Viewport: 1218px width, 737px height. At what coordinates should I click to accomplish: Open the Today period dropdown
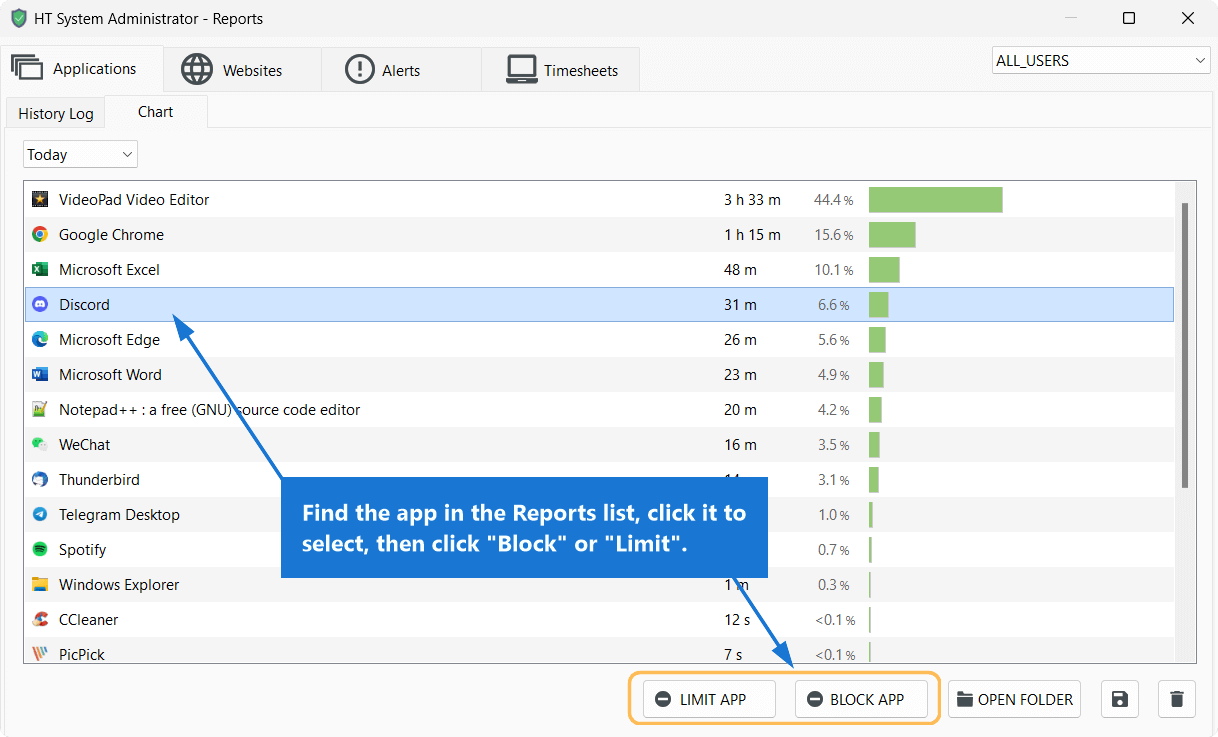pyautogui.click(x=80, y=154)
